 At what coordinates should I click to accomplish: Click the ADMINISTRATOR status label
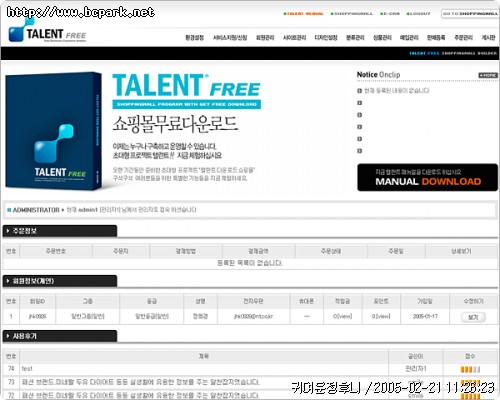[x=36, y=210]
